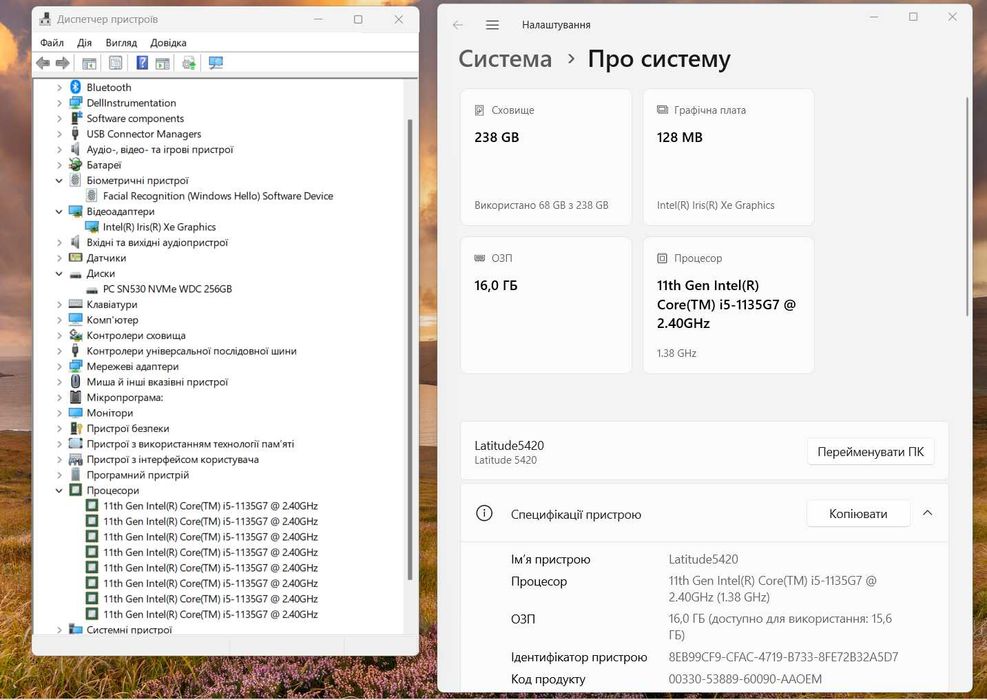Viewport: 987px width, 700px height.
Task: Select Вхідні та вихідні аудіопристрої row
Action: tap(157, 242)
